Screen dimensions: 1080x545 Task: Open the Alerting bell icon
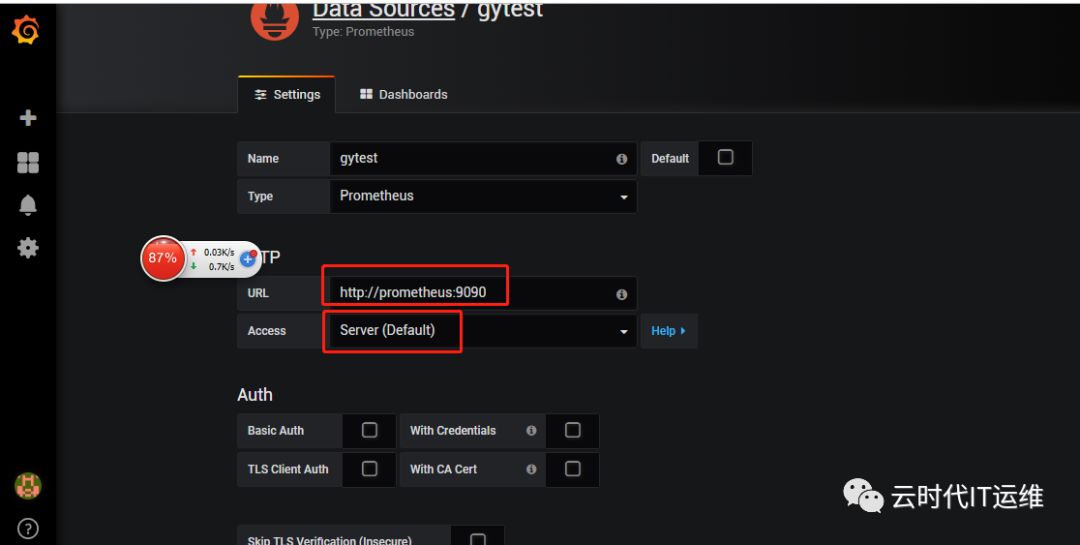pyautogui.click(x=28, y=205)
